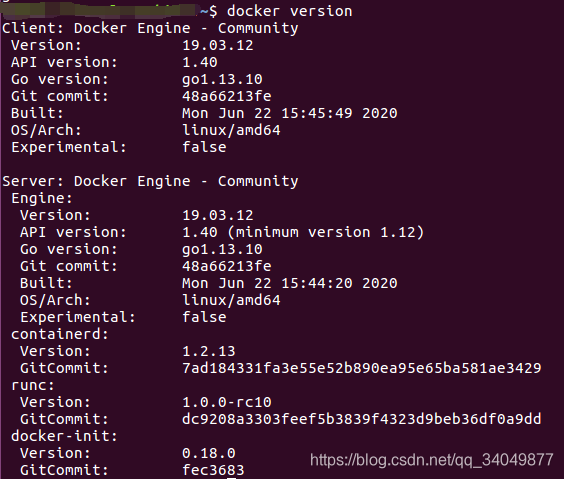Select containerd GitCommit hash starting with 7ad184331
The height and width of the screenshot is (479, 564).
coord(361,368)
